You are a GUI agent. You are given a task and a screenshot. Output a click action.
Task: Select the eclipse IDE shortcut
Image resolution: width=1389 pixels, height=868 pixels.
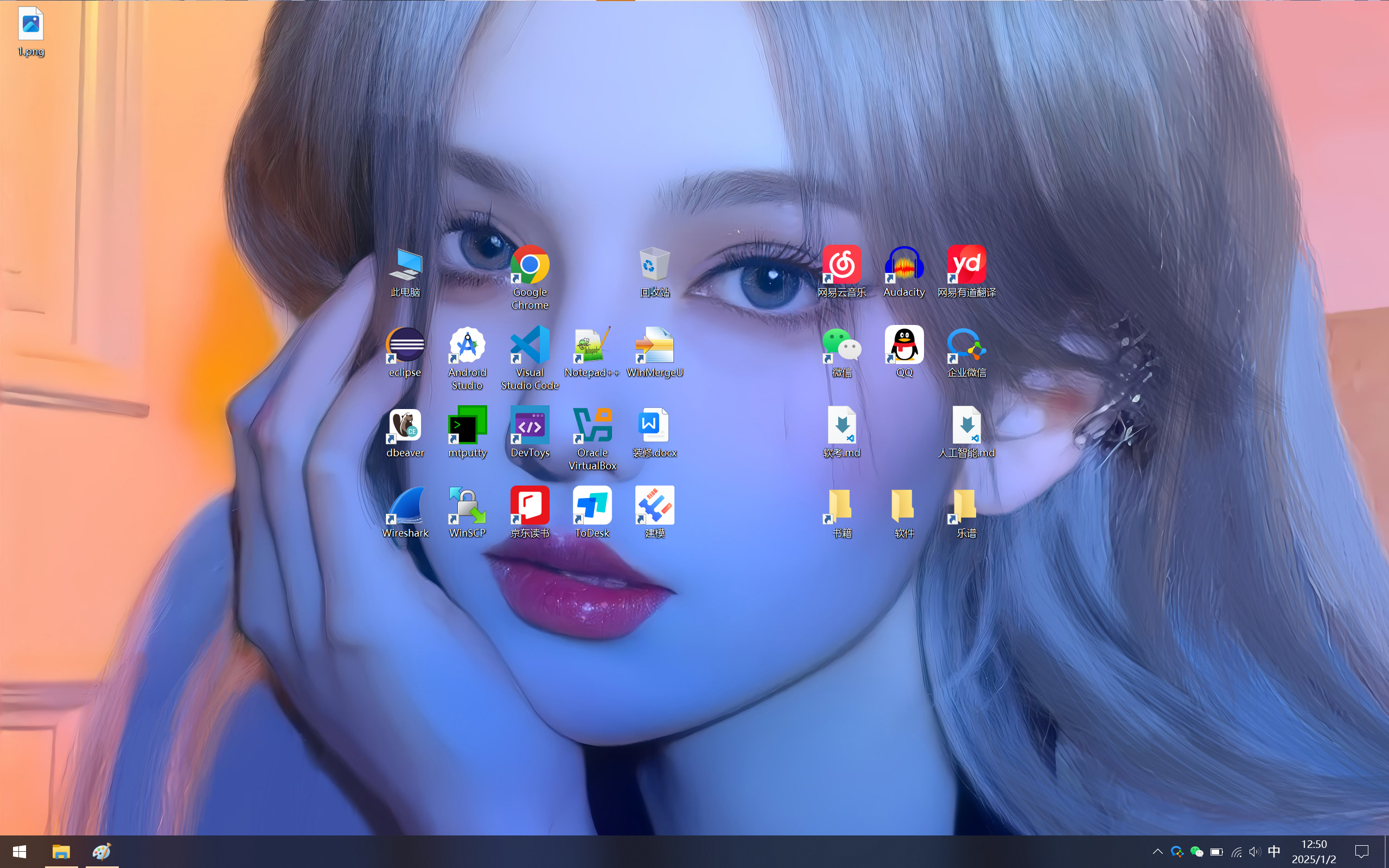[405, 353]
